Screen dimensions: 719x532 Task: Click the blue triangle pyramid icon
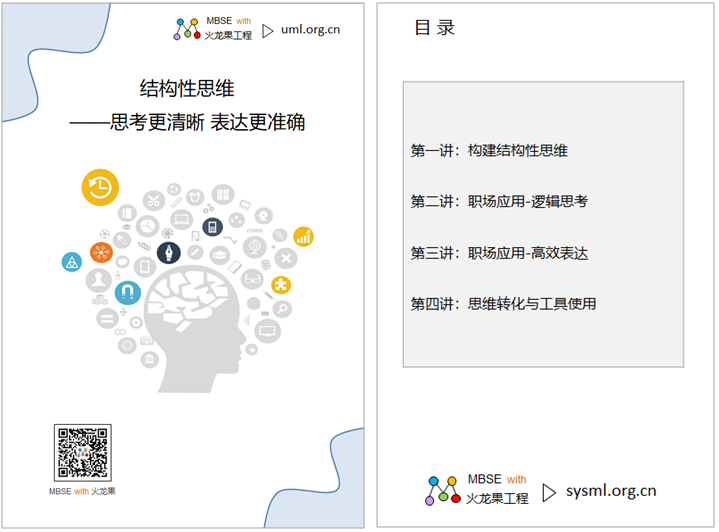click(71, 262)
